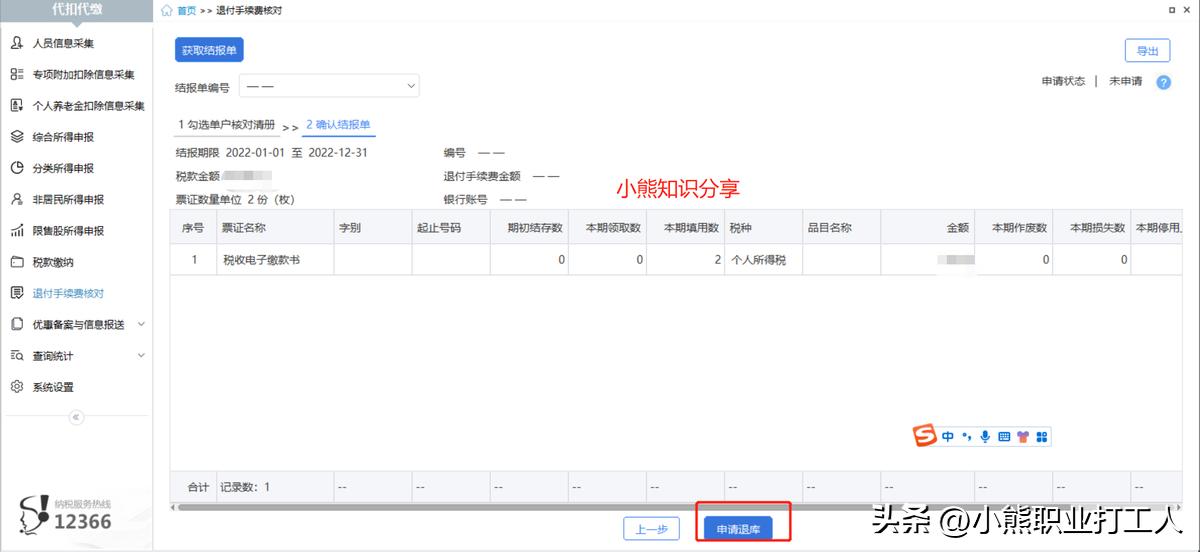Screen dimensions: 1200x552
Task: Click the home icon in breadcrumb
Action: (x=167, y=10)
